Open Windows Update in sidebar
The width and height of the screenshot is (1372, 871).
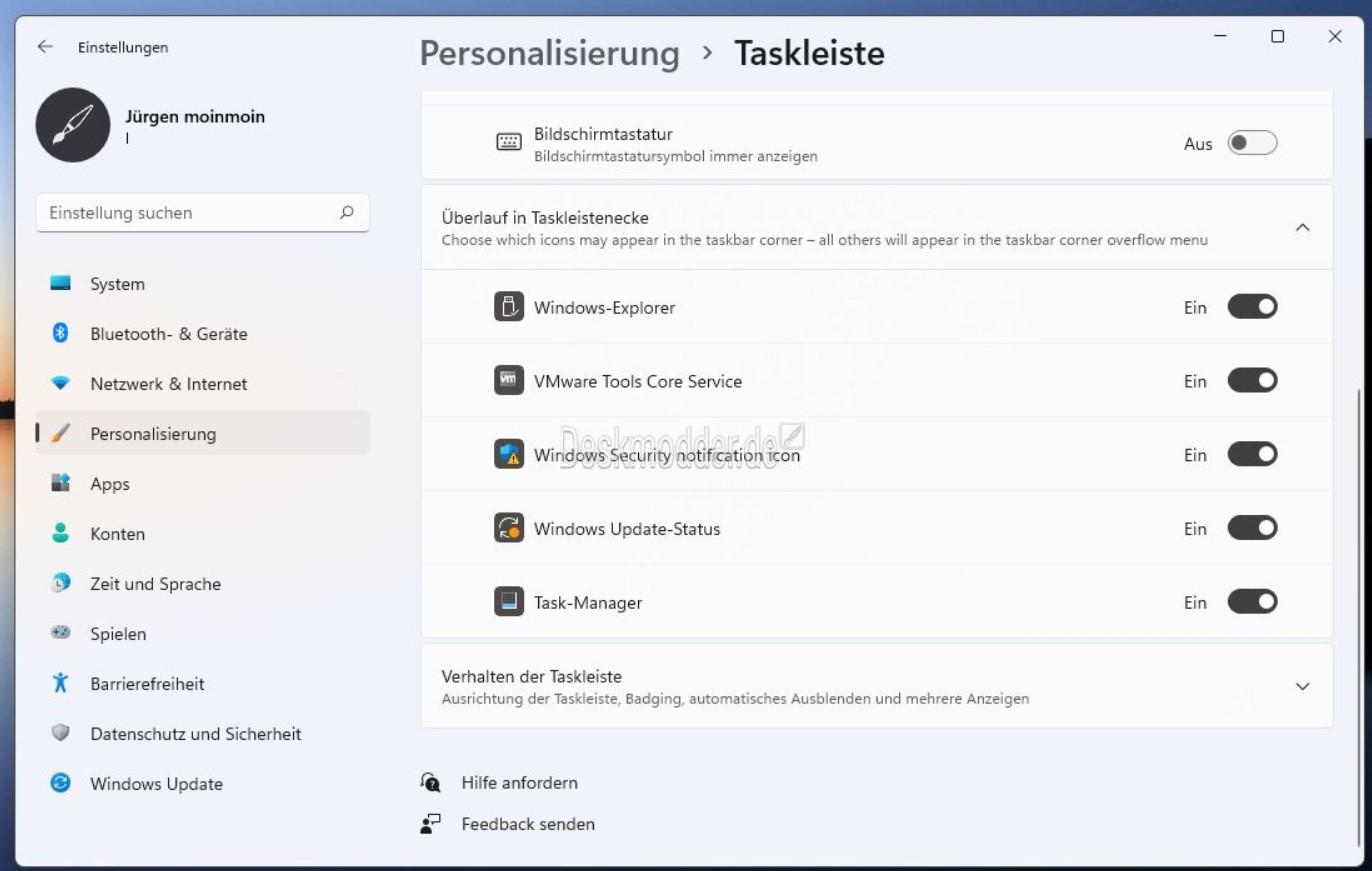tap(203, 784)
